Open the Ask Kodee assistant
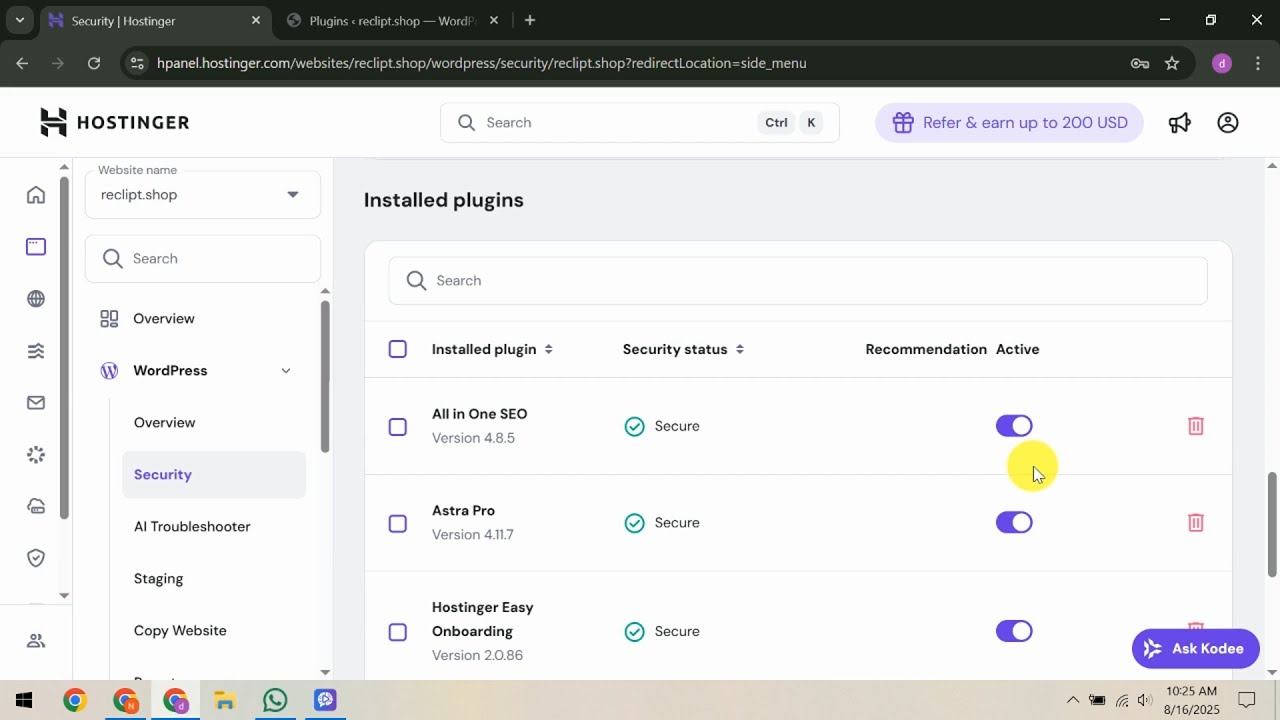 [x=1195, y=649]
